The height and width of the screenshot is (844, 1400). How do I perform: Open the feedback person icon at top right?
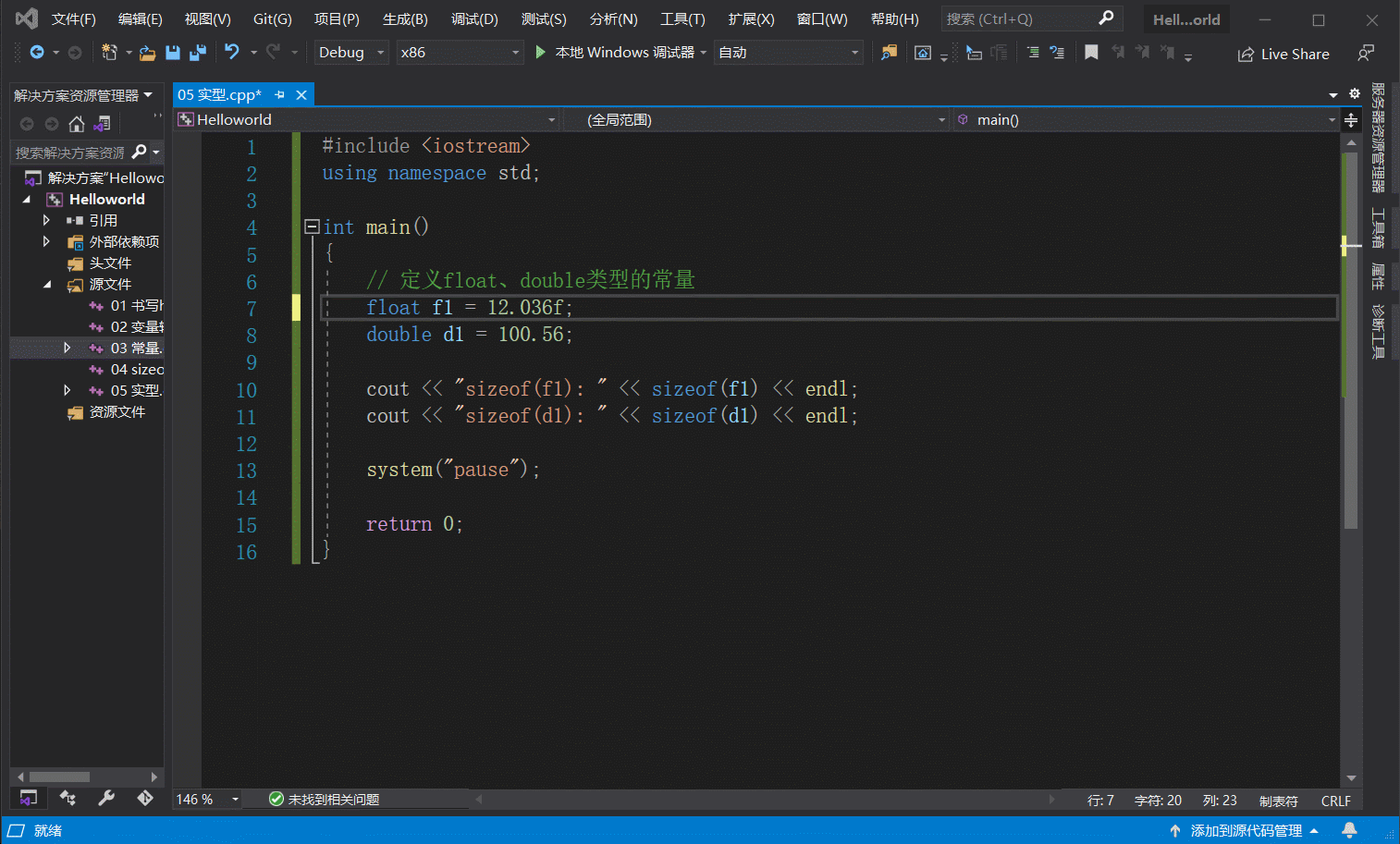tap(1365, 54)
